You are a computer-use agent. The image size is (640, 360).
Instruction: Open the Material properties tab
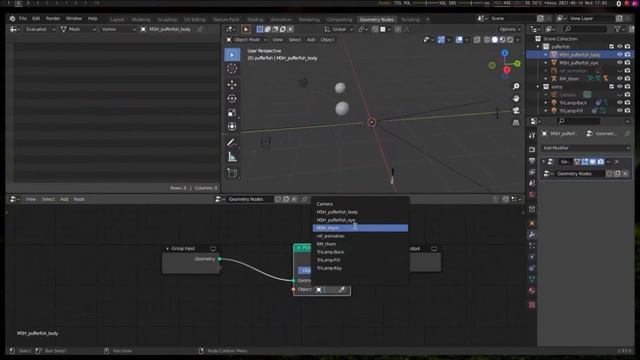[532, 291]
